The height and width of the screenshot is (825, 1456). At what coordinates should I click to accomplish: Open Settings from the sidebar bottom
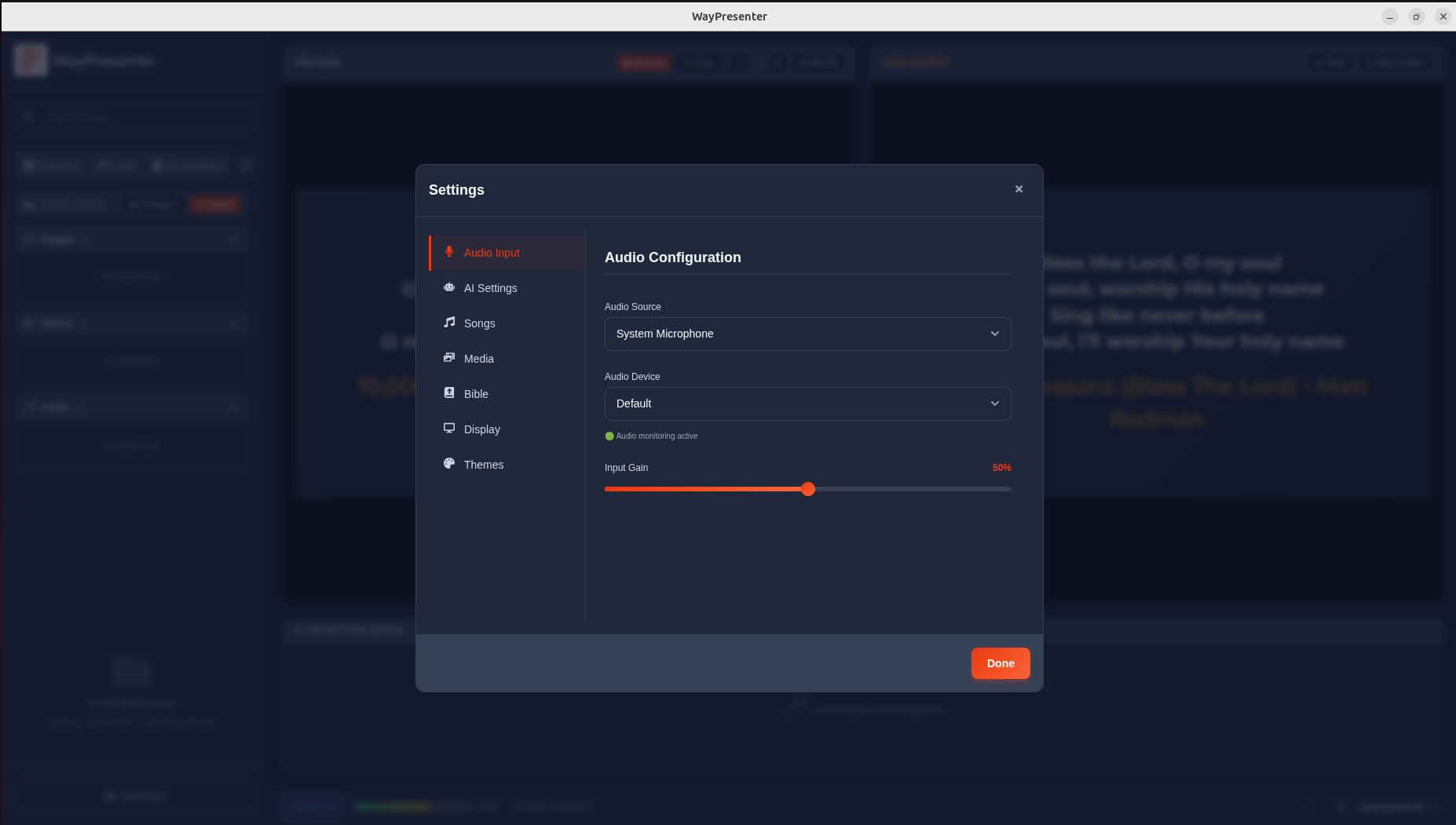[x=133, y=795]
